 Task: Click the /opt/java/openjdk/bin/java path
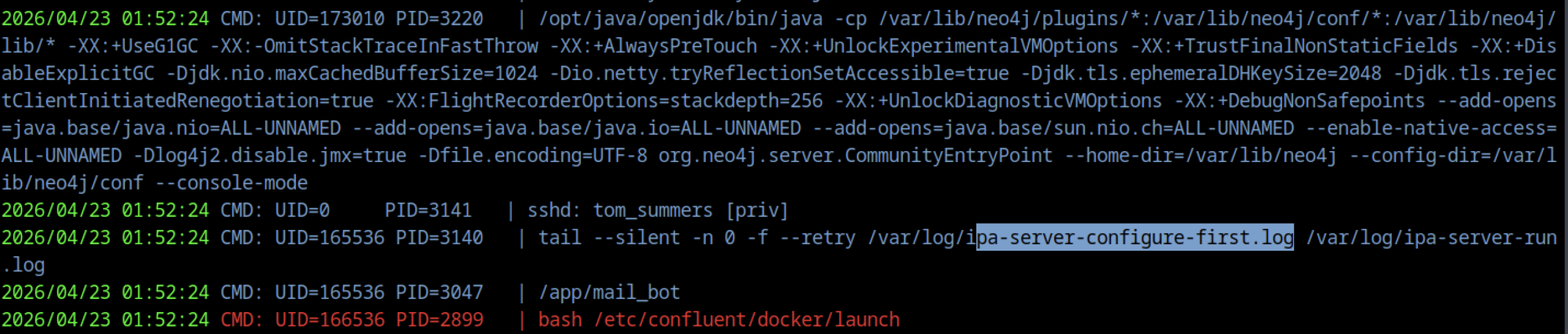[680, 18]
